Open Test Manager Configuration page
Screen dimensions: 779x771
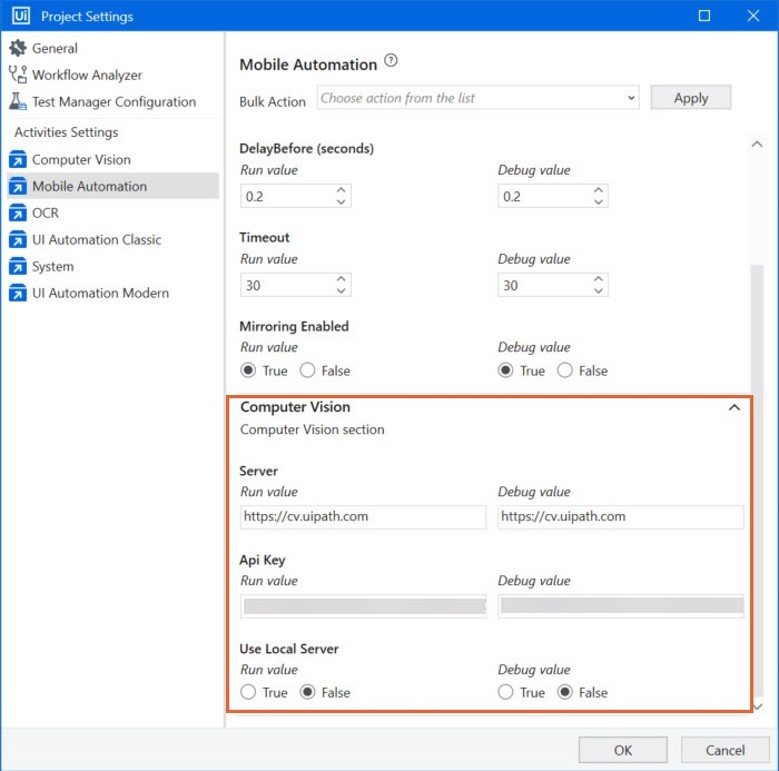114,102
